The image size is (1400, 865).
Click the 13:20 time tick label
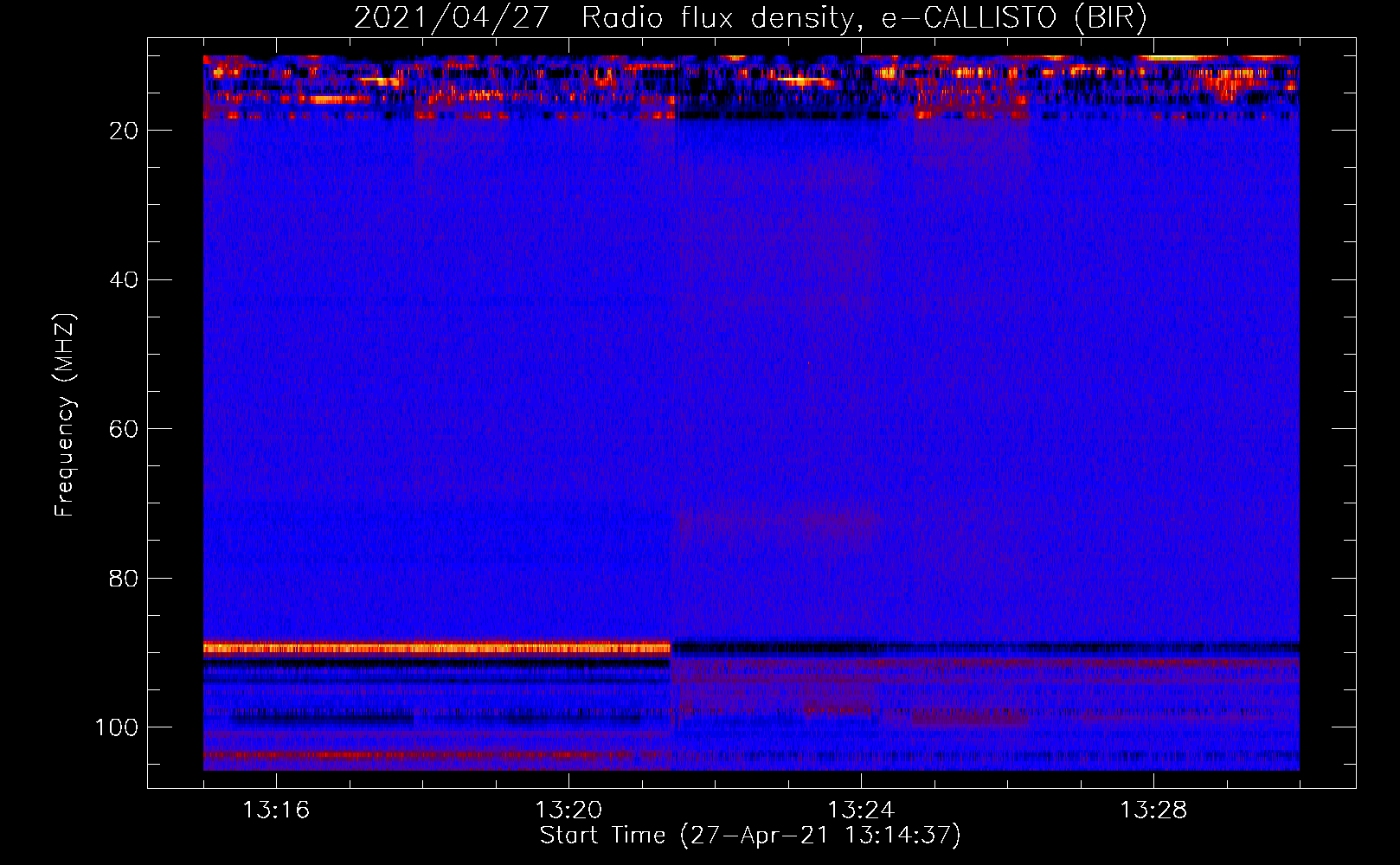point(568,811)
